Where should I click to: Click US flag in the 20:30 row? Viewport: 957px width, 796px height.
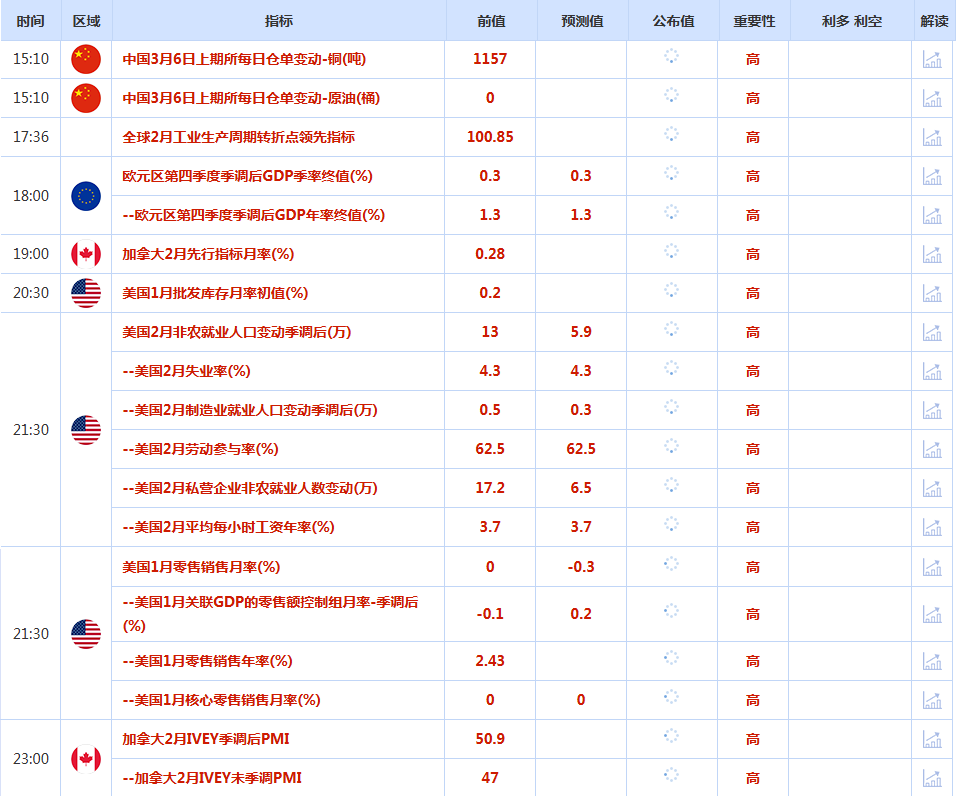tap(86, 293)
